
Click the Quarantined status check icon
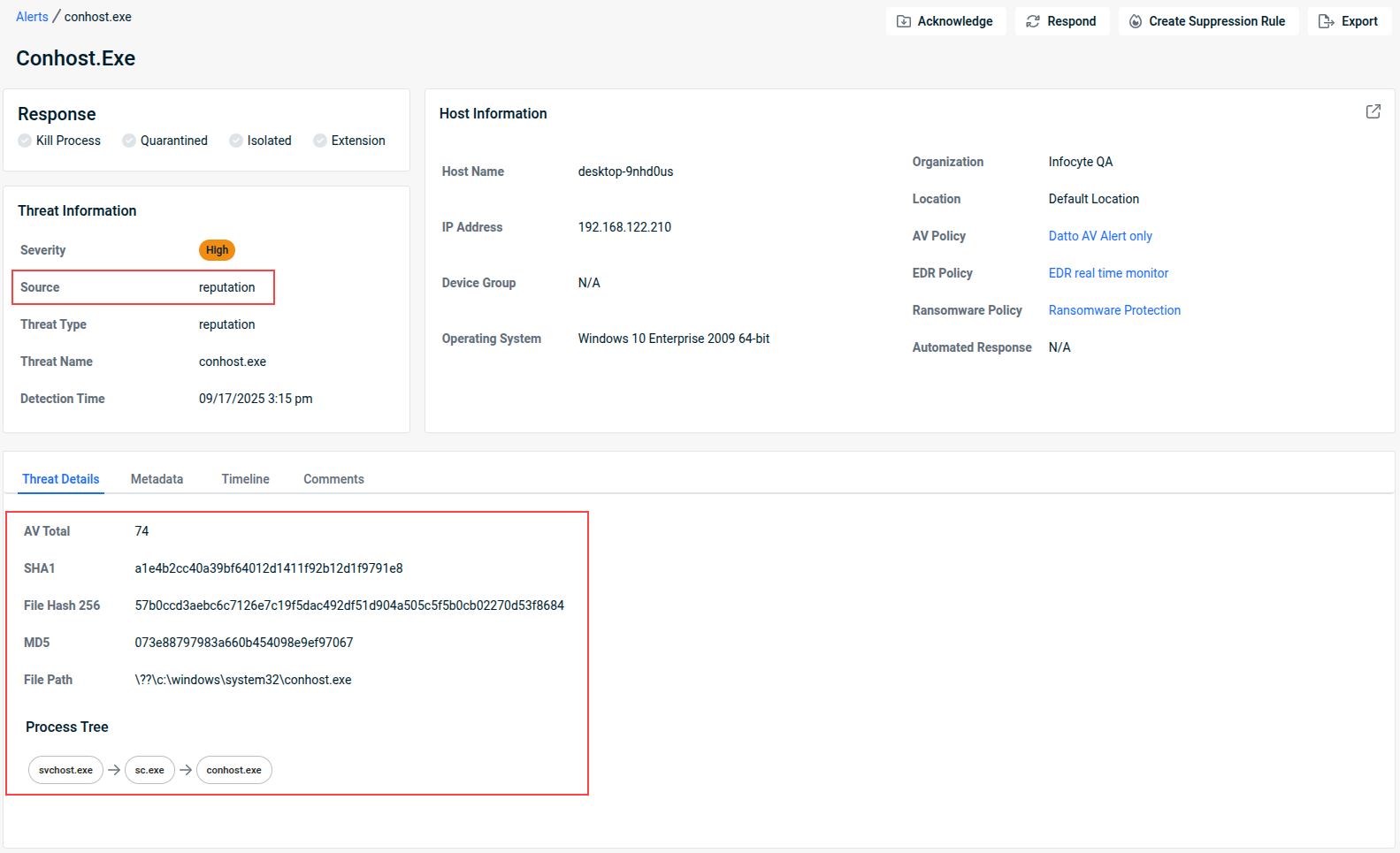click(129, 141)
